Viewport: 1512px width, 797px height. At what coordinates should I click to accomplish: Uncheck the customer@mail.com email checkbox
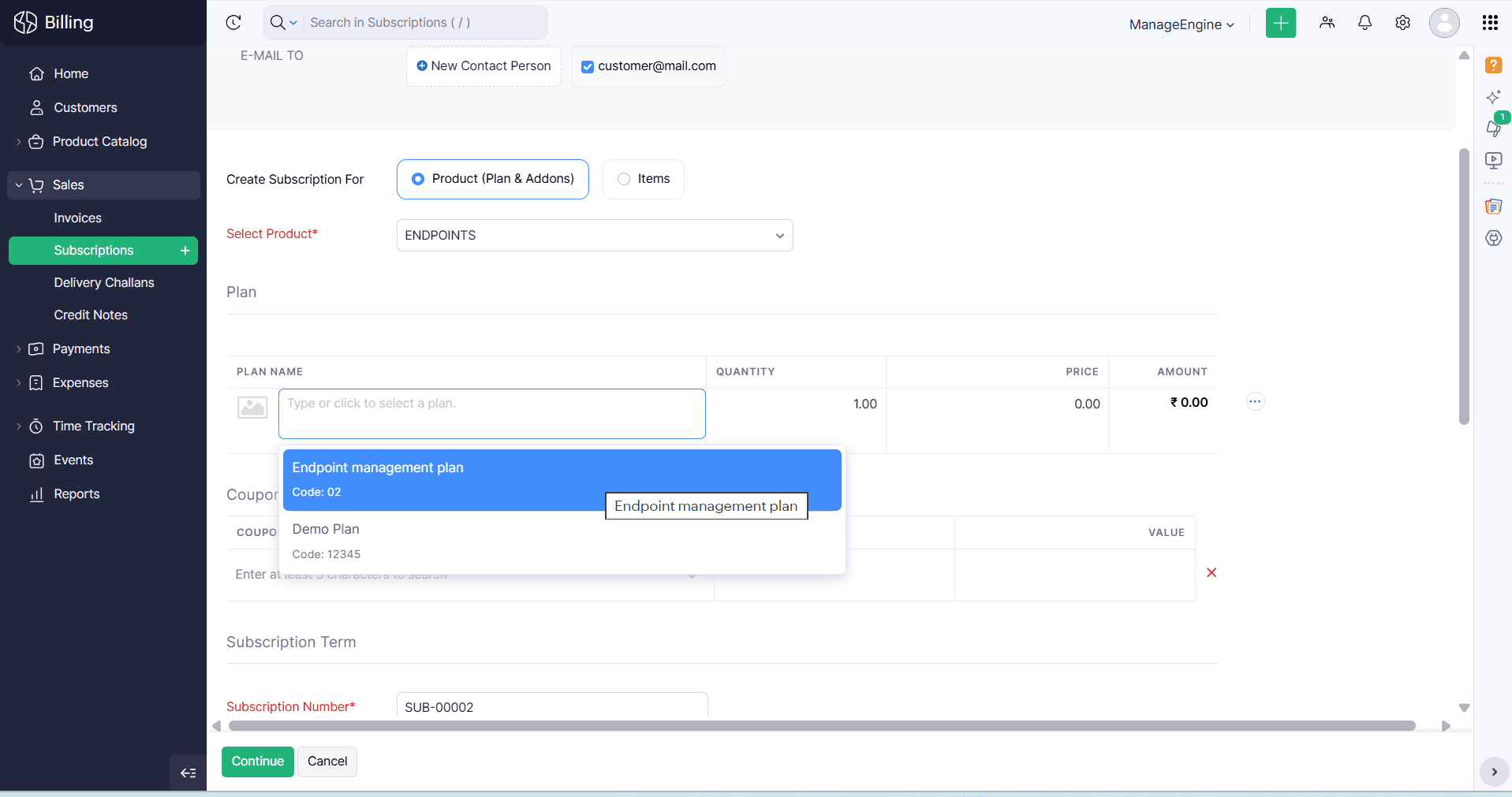[x=587, y=67]
